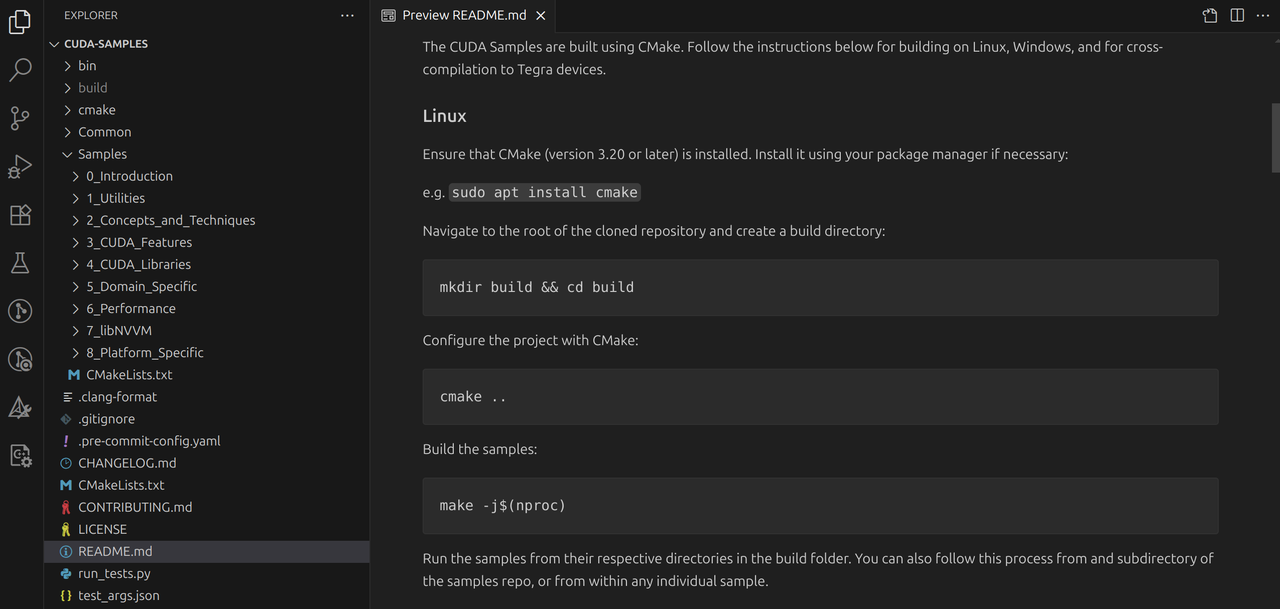Screen dimensions: 1280x609
Task: Collapse the Samples folder
Action: [x=100, y=153]
